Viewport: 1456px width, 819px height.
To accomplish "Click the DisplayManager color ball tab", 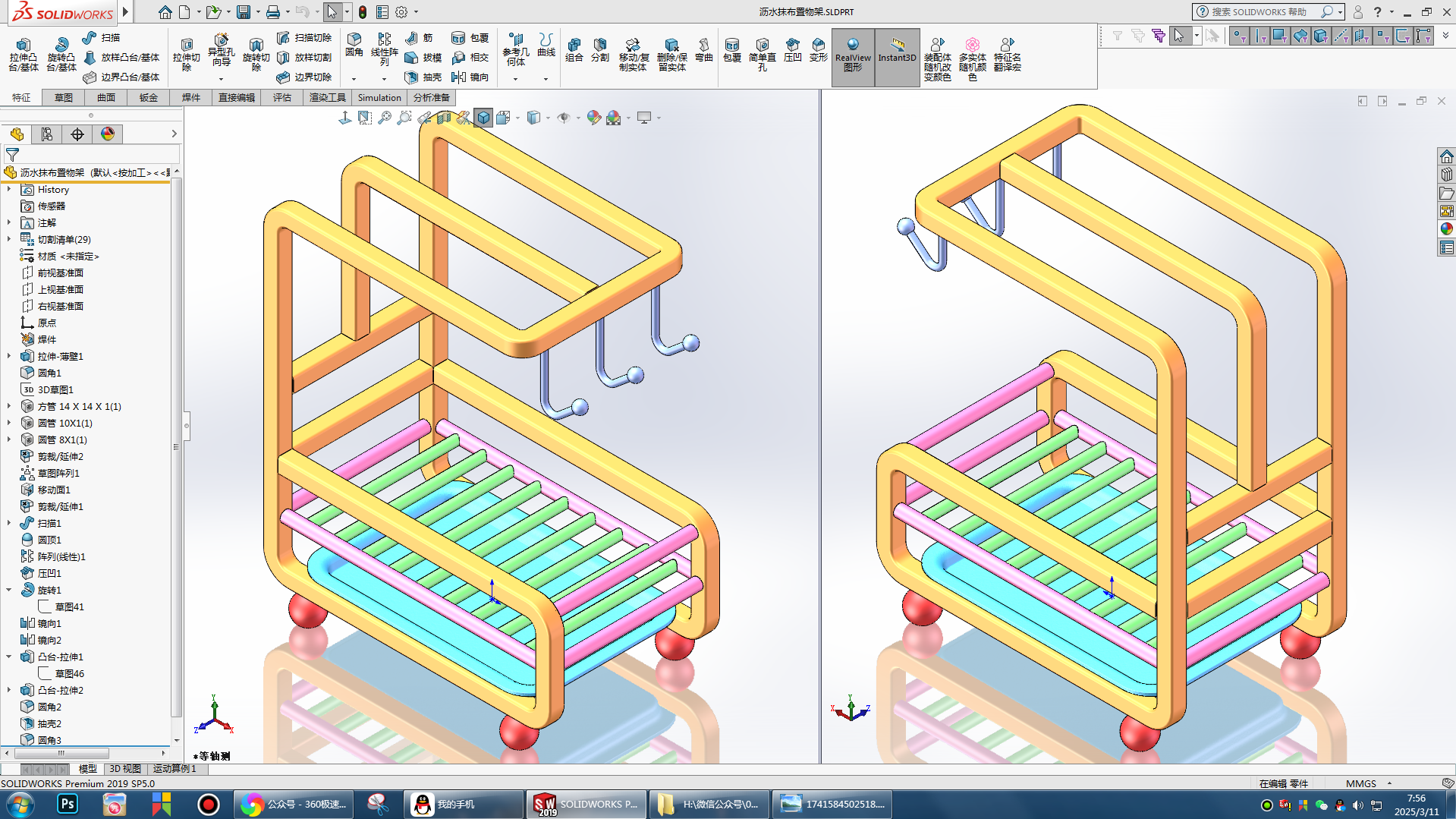I will (108, 134).
